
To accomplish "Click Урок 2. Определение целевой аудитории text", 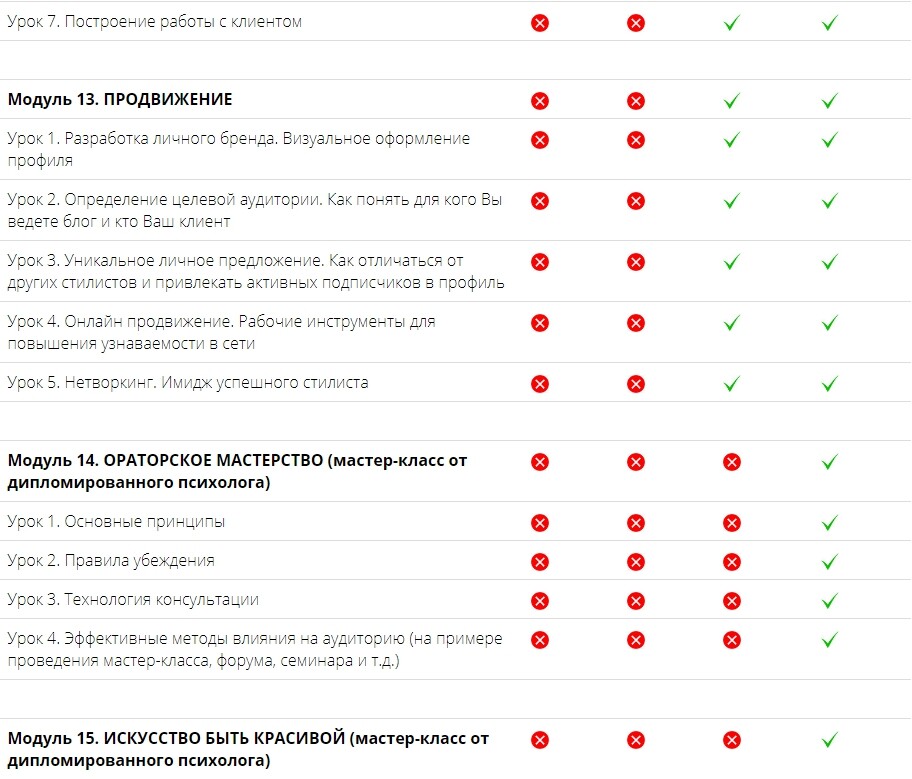I will pyautogui.click(x=255, y=210).
